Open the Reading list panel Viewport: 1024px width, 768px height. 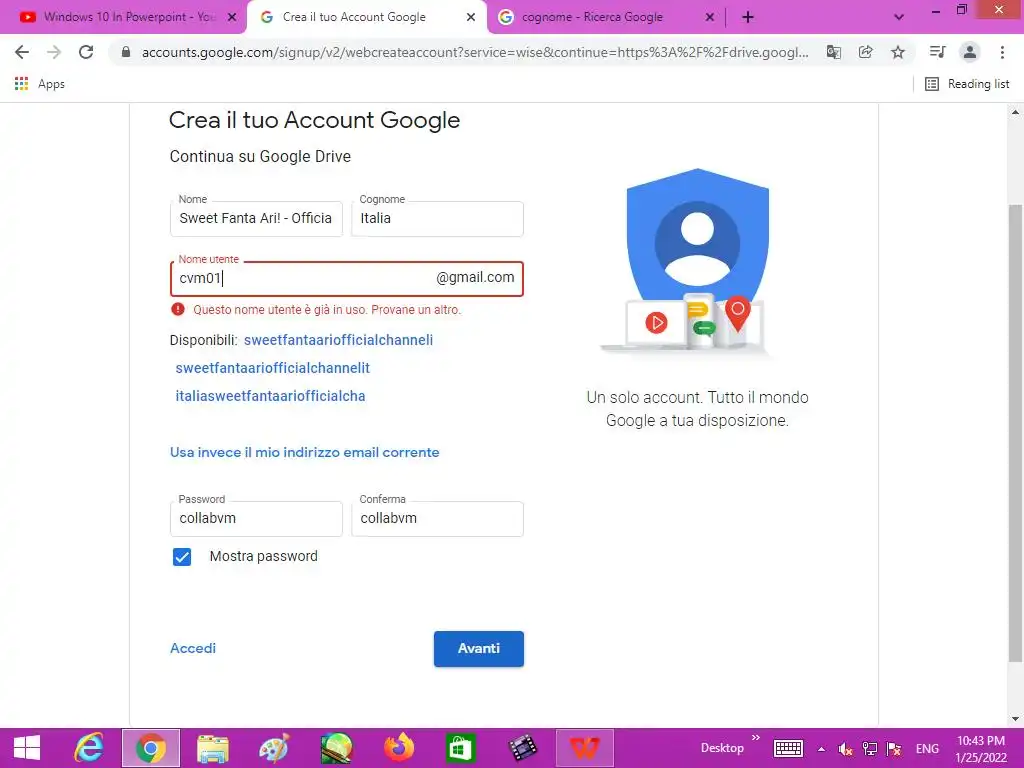pos(967,84)
